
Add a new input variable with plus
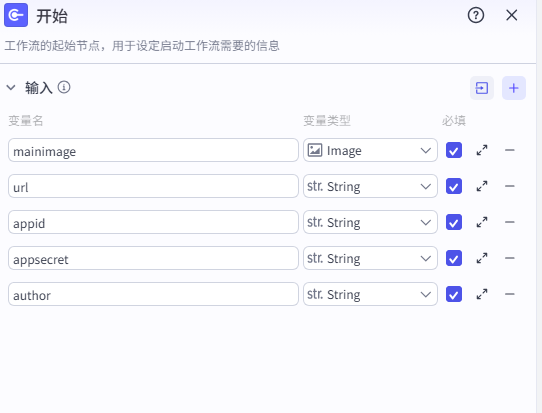(x=514, y=88)
